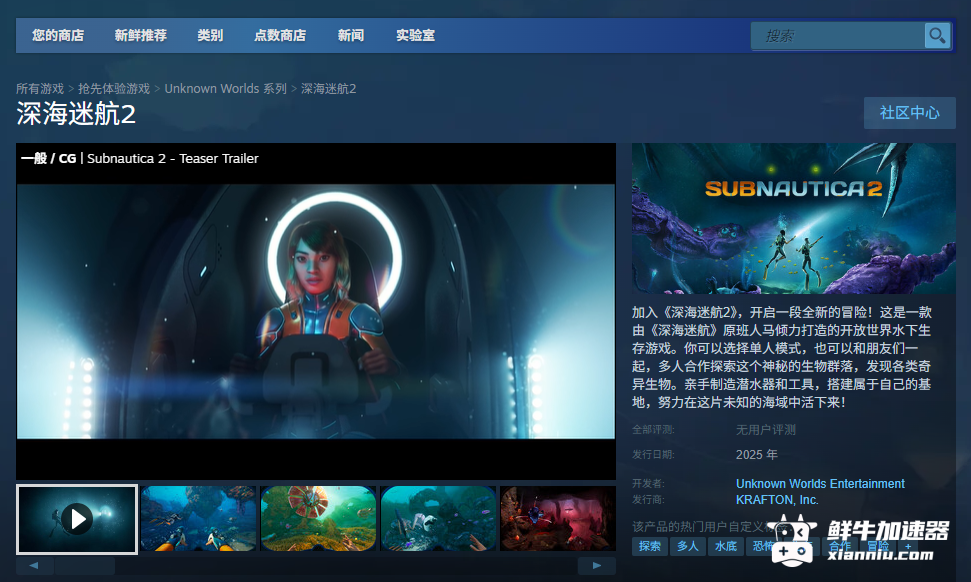971x582 pixels.
Task: Select the 多人 tag
Action: click(687, 546)
